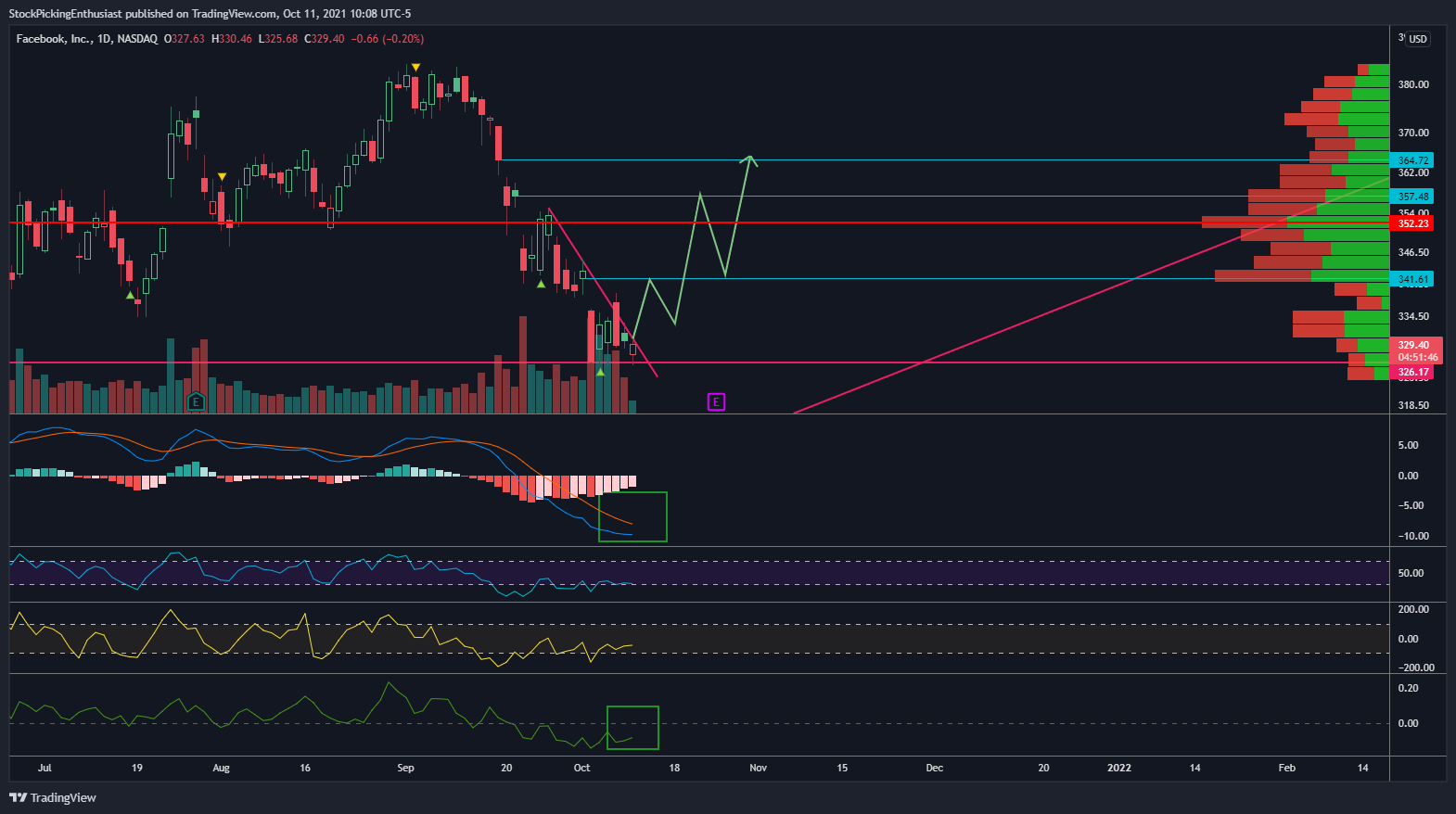Click the TradingView logo at the bottom
Viewport: 1456px width, 814px height.
pos(53,797)
